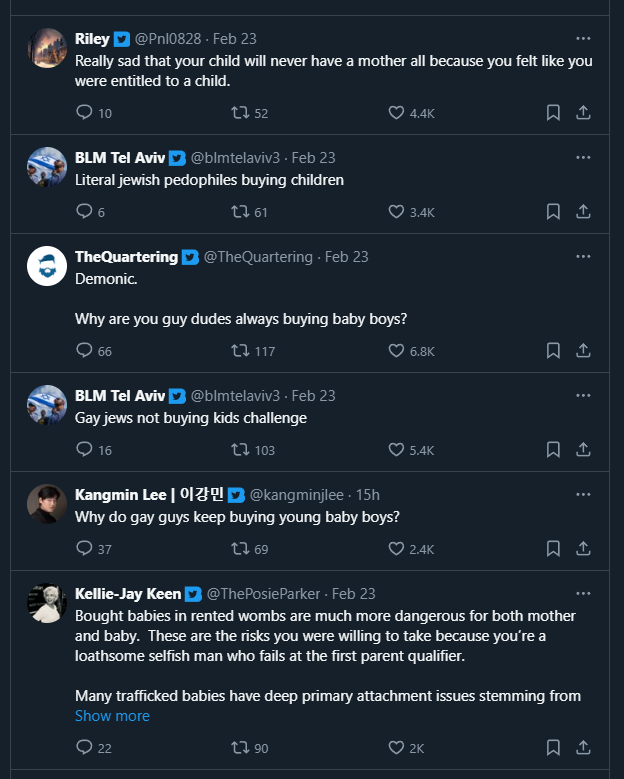624x779 pixels.
Task: Open more options on Kangmin Lee's tweet
Action: point(583,495)
